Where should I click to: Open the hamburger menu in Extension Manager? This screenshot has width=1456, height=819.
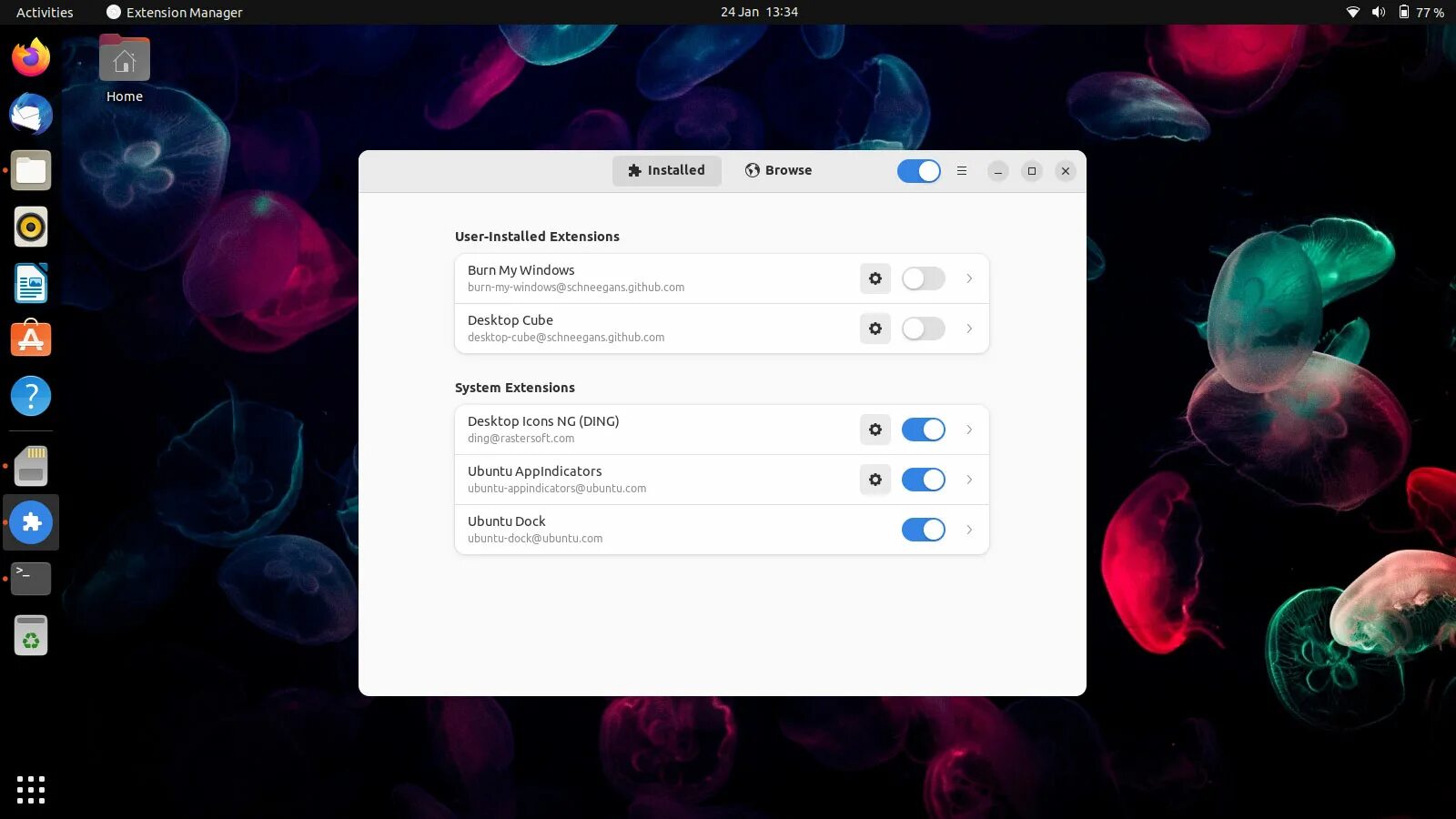pos(962,171)
